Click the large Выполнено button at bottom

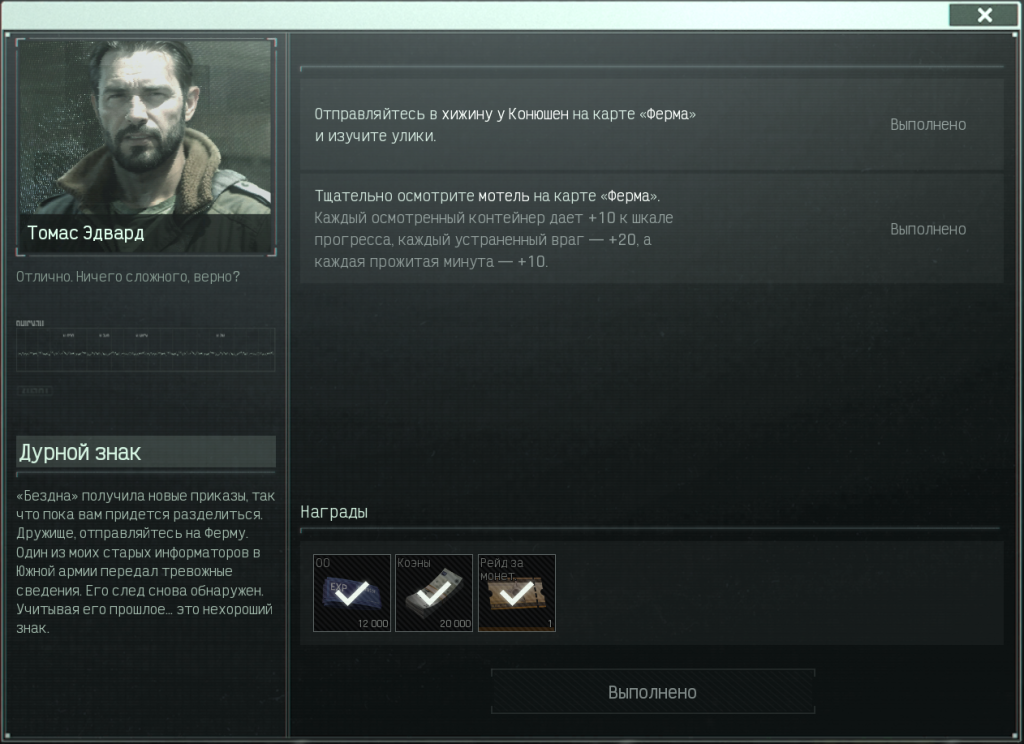(x=652, y=692)
